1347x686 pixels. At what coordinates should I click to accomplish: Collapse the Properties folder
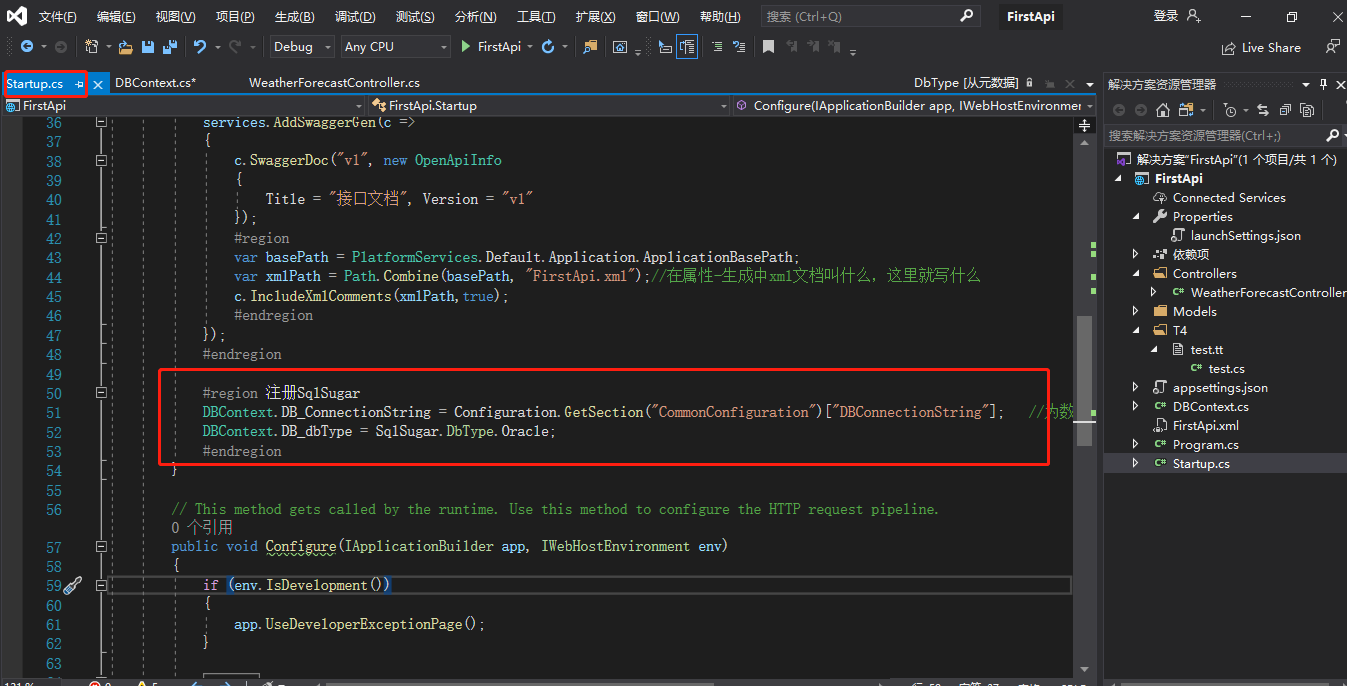[x=1136, y=217]
